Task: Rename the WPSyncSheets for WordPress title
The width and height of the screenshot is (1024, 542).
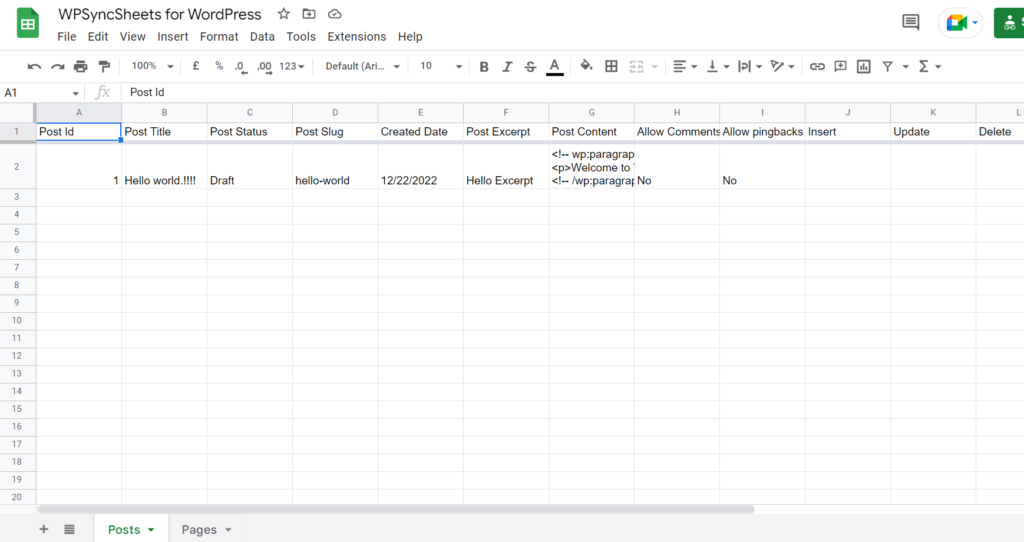Action: (x=159, y=14)
